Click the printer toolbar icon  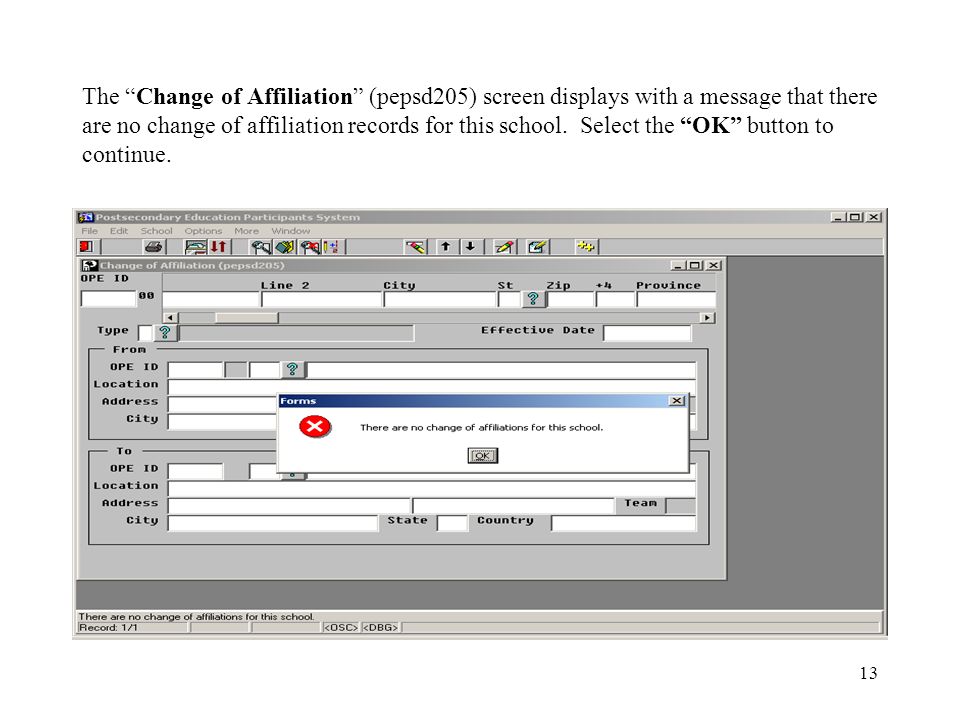click(x=153, y=247)
